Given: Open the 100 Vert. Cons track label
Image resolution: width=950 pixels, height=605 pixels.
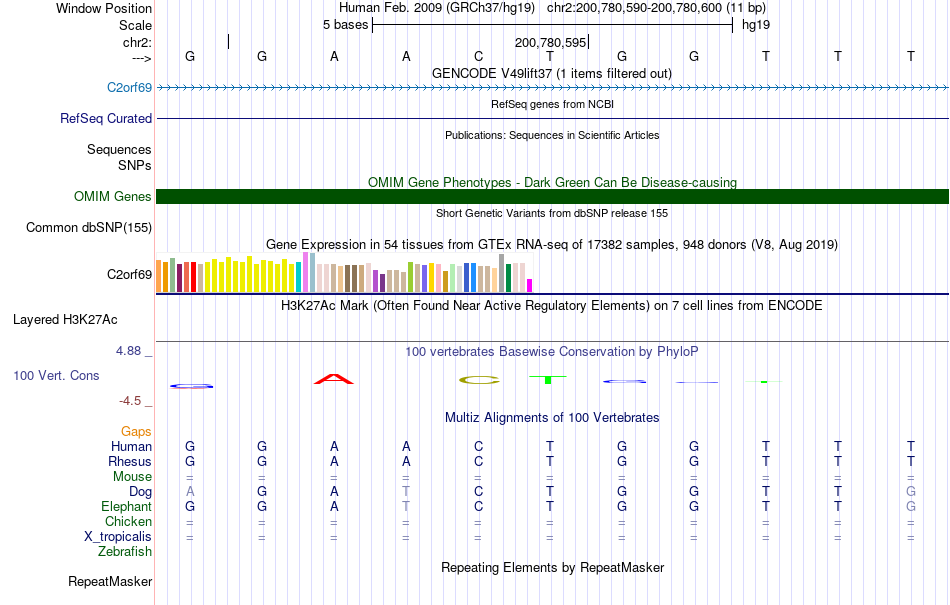Looking at the screenshot, I should (x=56, y=375).
